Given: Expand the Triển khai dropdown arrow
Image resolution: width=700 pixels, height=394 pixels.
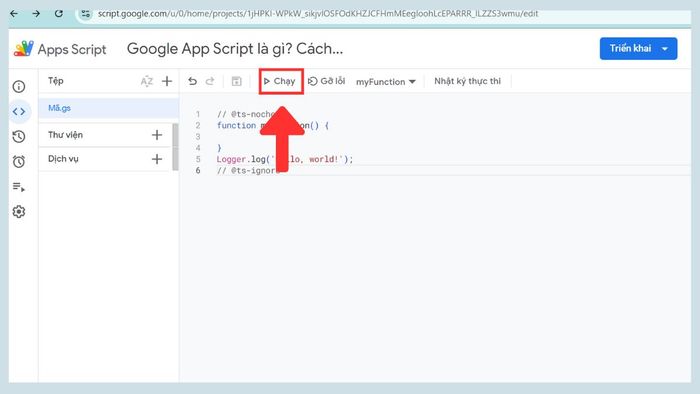Looking at the screenshot, I should click(665, 49).
